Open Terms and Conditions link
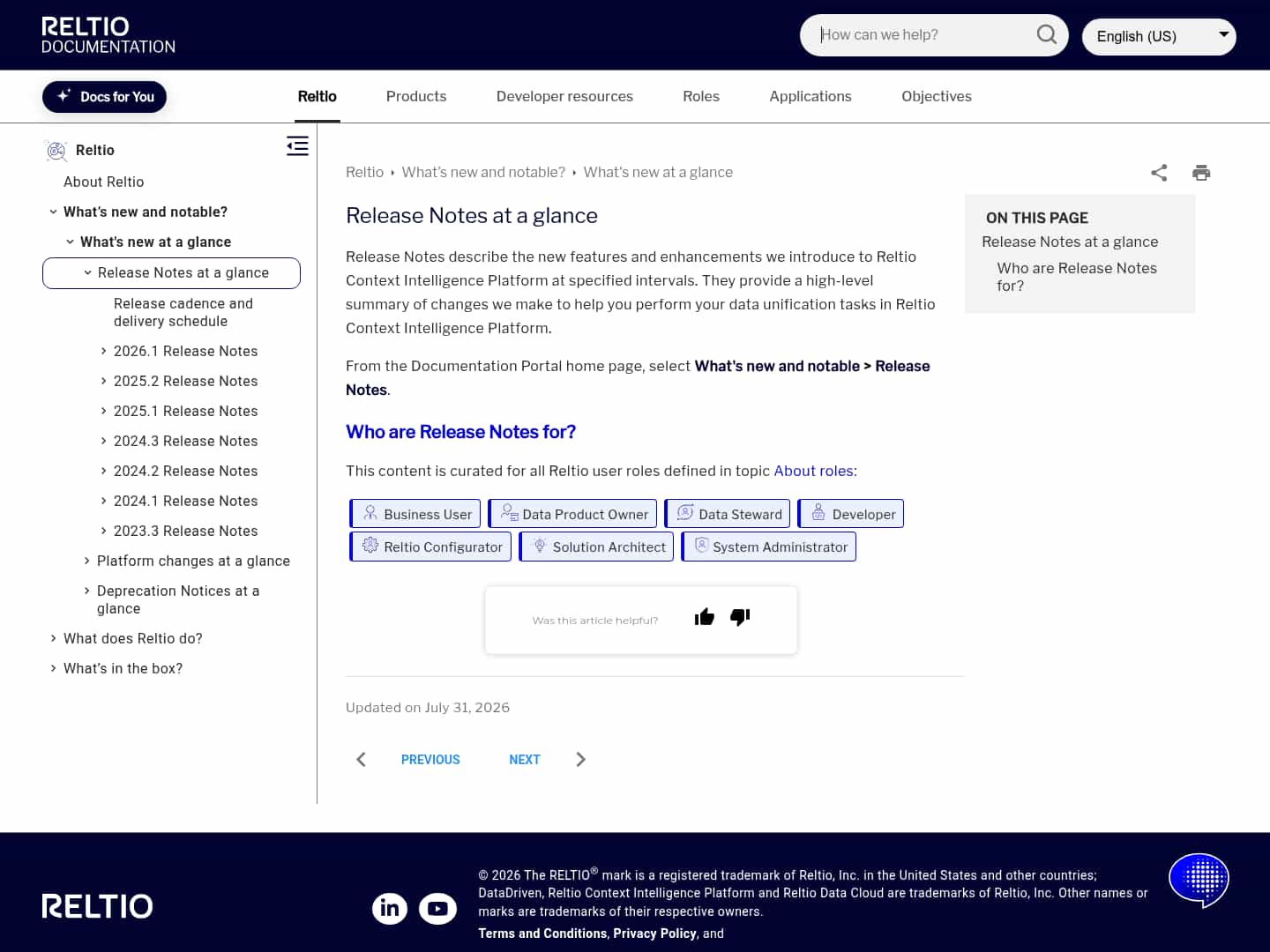The height and width of the screenshot is (952, 1270). [542, 933]
